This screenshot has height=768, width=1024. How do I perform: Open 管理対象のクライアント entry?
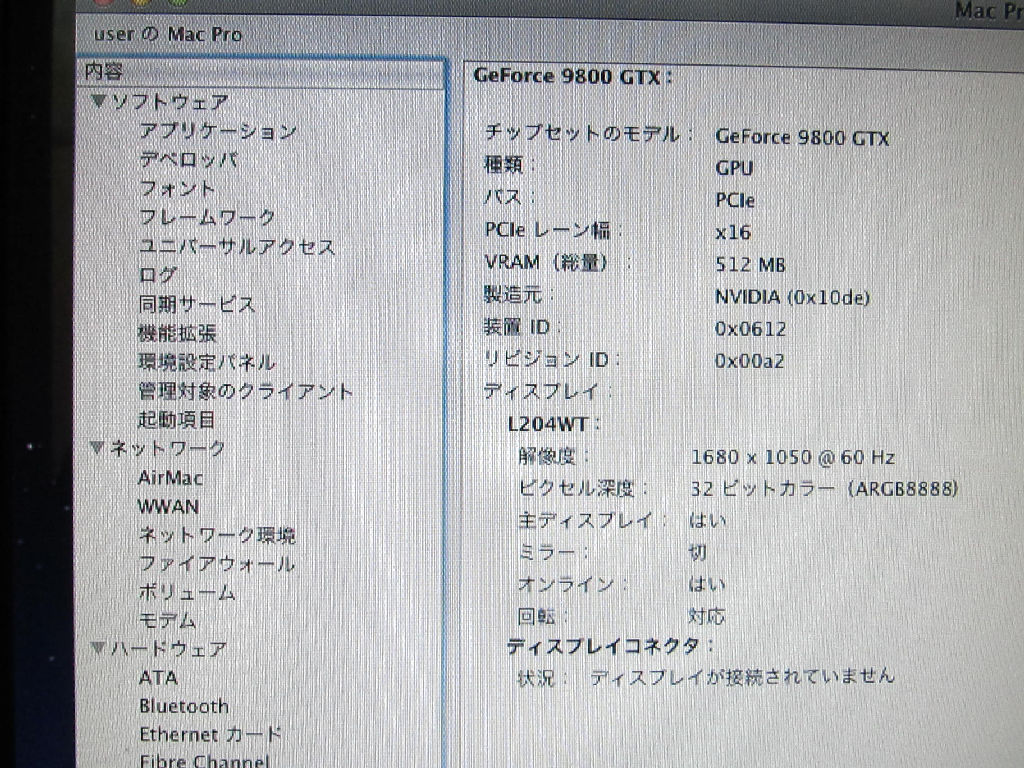pyautogui.click(x=245, y=391)
